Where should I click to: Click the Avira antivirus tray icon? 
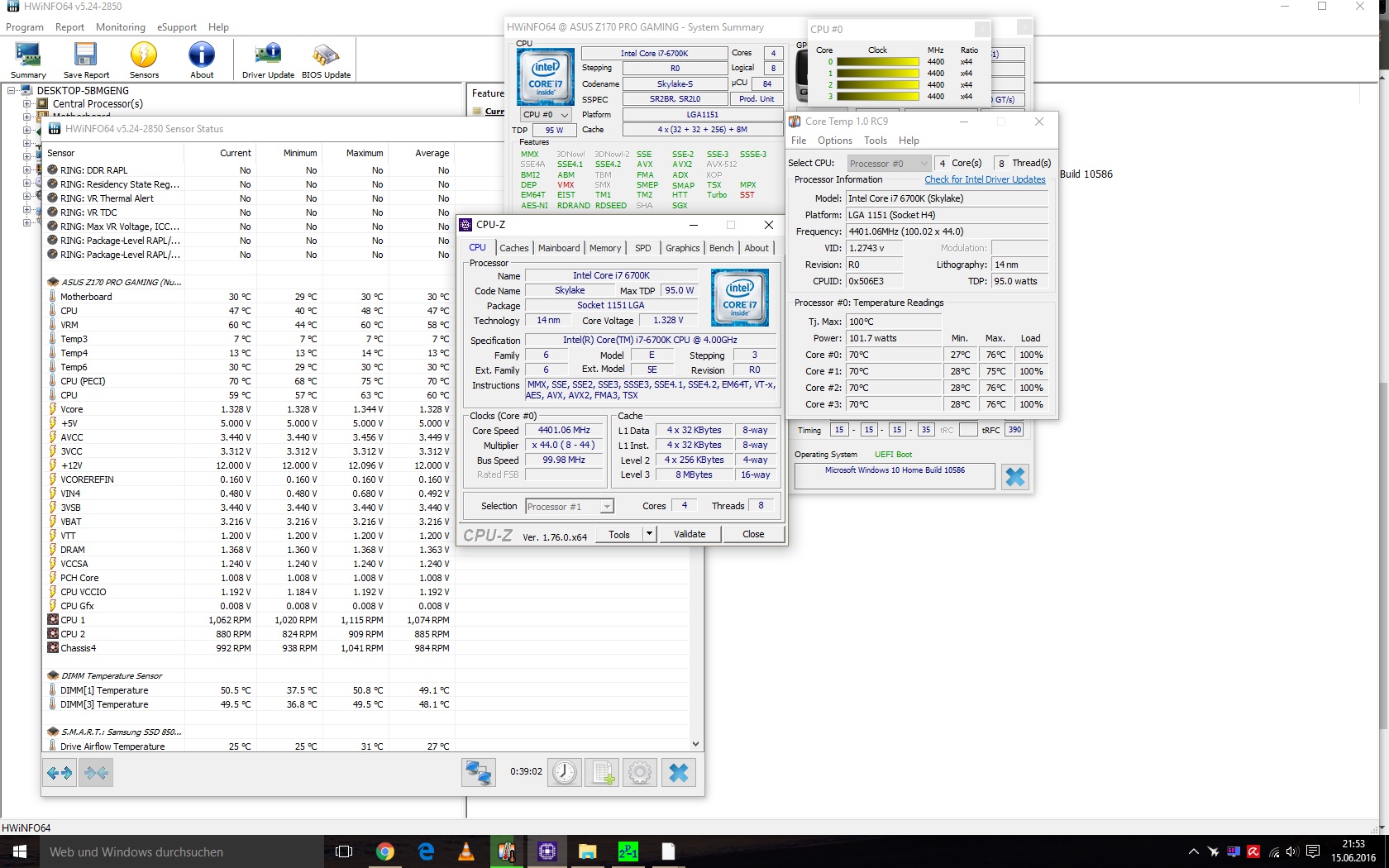tap(1253, 851)
